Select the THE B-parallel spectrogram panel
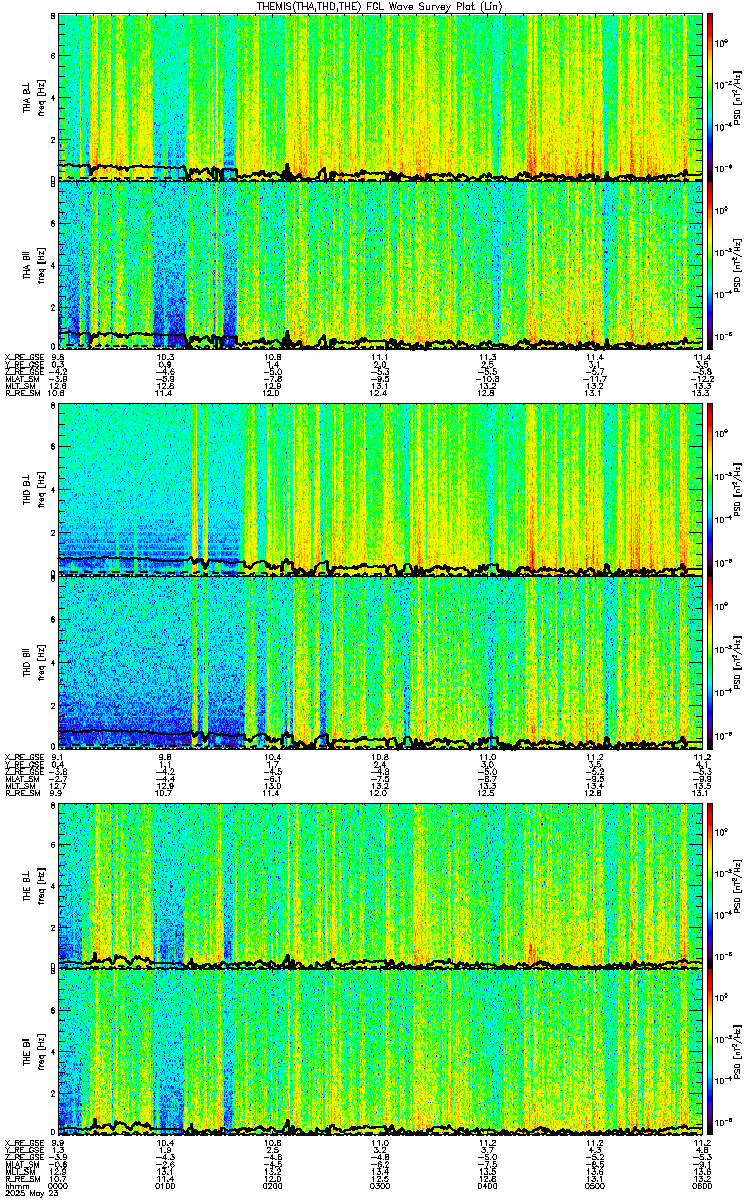This screenshot has width=750, height=1200. pyautogui.click(x=380, y=1053)
